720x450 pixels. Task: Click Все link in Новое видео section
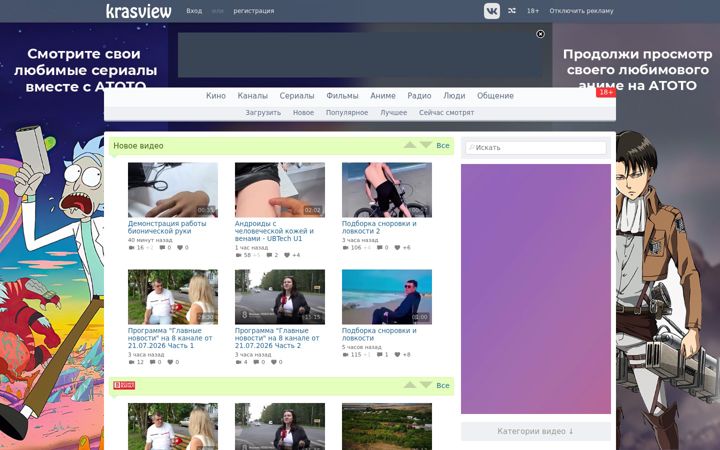pos(443,146)
